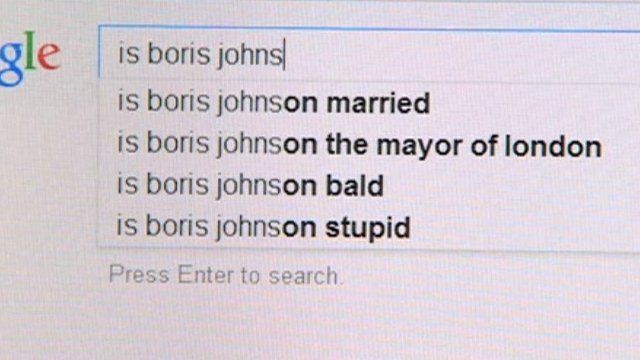Click the blue letter g in the logo

[x=11, y=63]
